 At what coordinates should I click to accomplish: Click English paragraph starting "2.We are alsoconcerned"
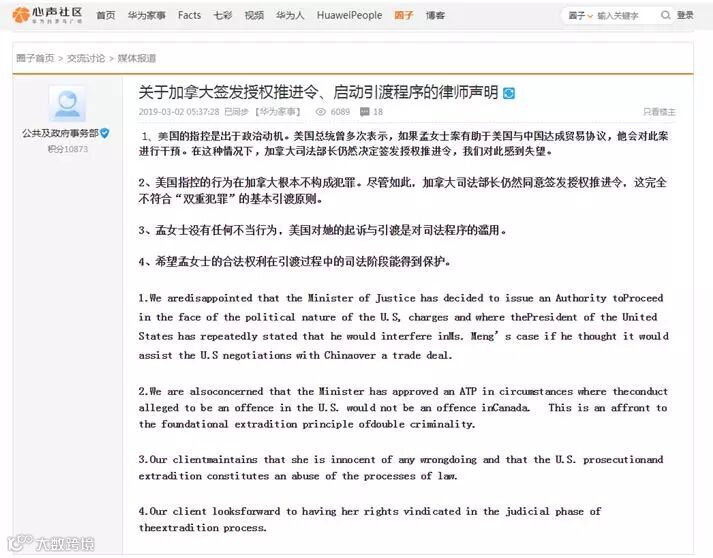pos(403,407)
